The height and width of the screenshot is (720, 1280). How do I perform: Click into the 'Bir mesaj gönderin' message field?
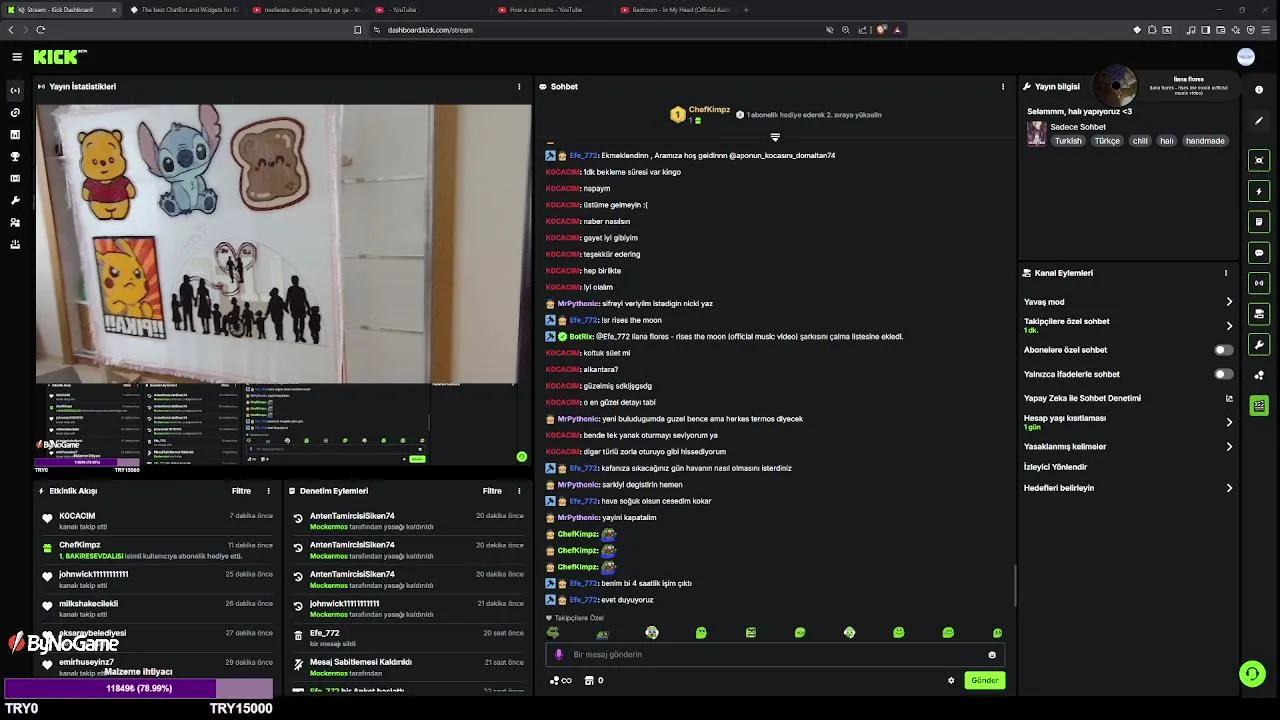[x=775, y=655]
